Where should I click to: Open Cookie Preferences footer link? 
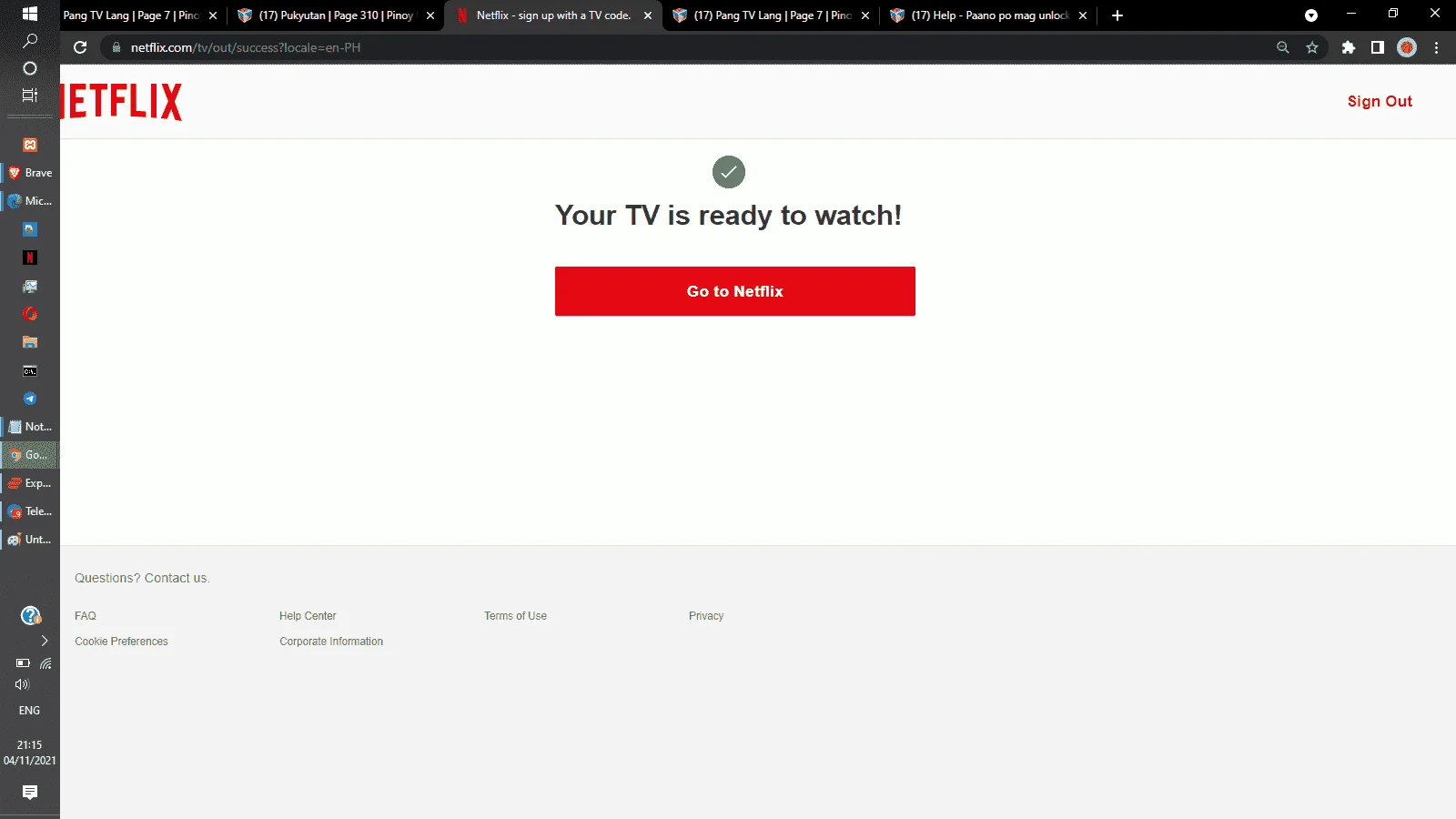[x=121, y=642]
